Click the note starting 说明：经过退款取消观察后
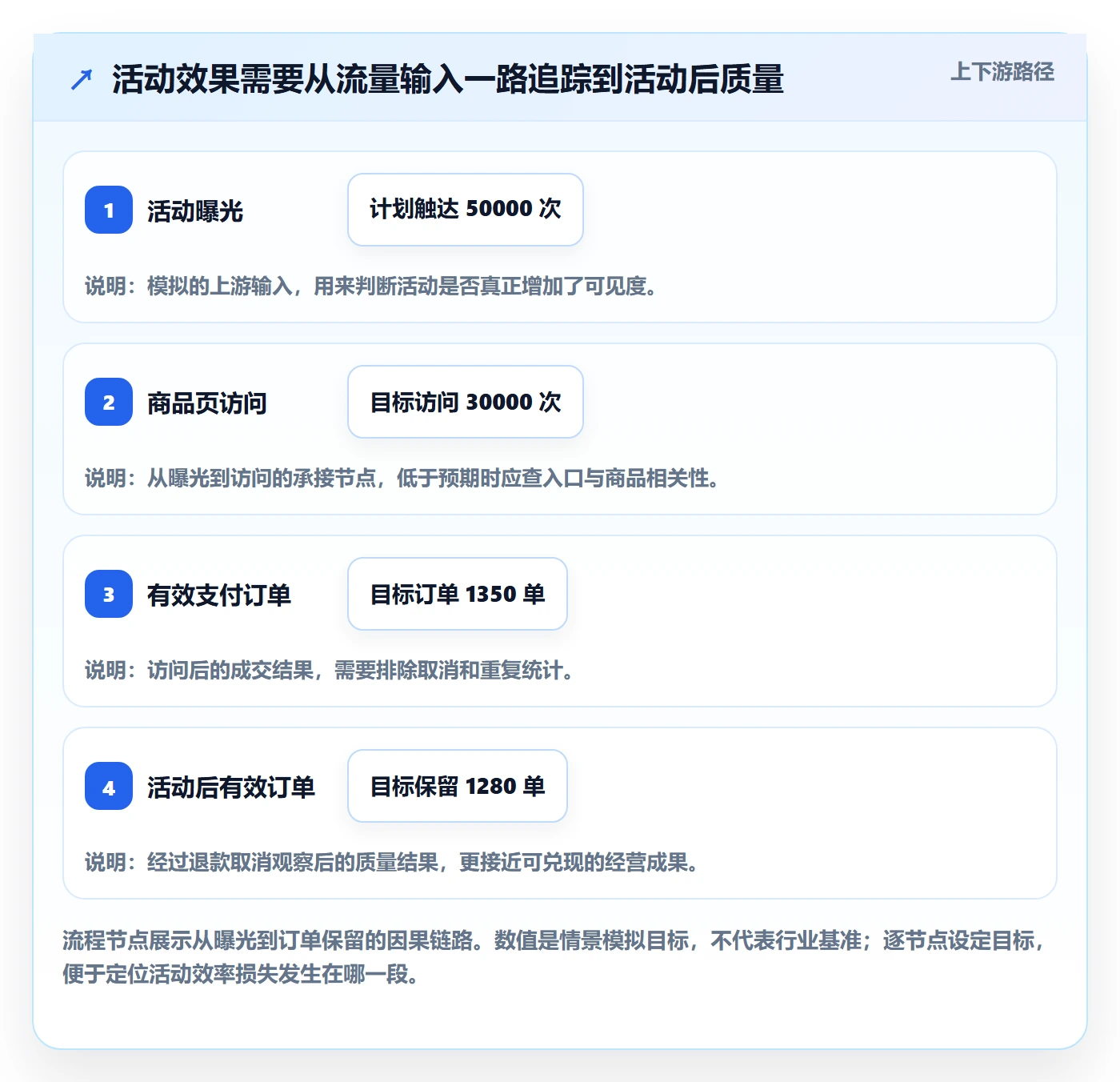Screen dimensions: 1120x1082 coord(393,862)
